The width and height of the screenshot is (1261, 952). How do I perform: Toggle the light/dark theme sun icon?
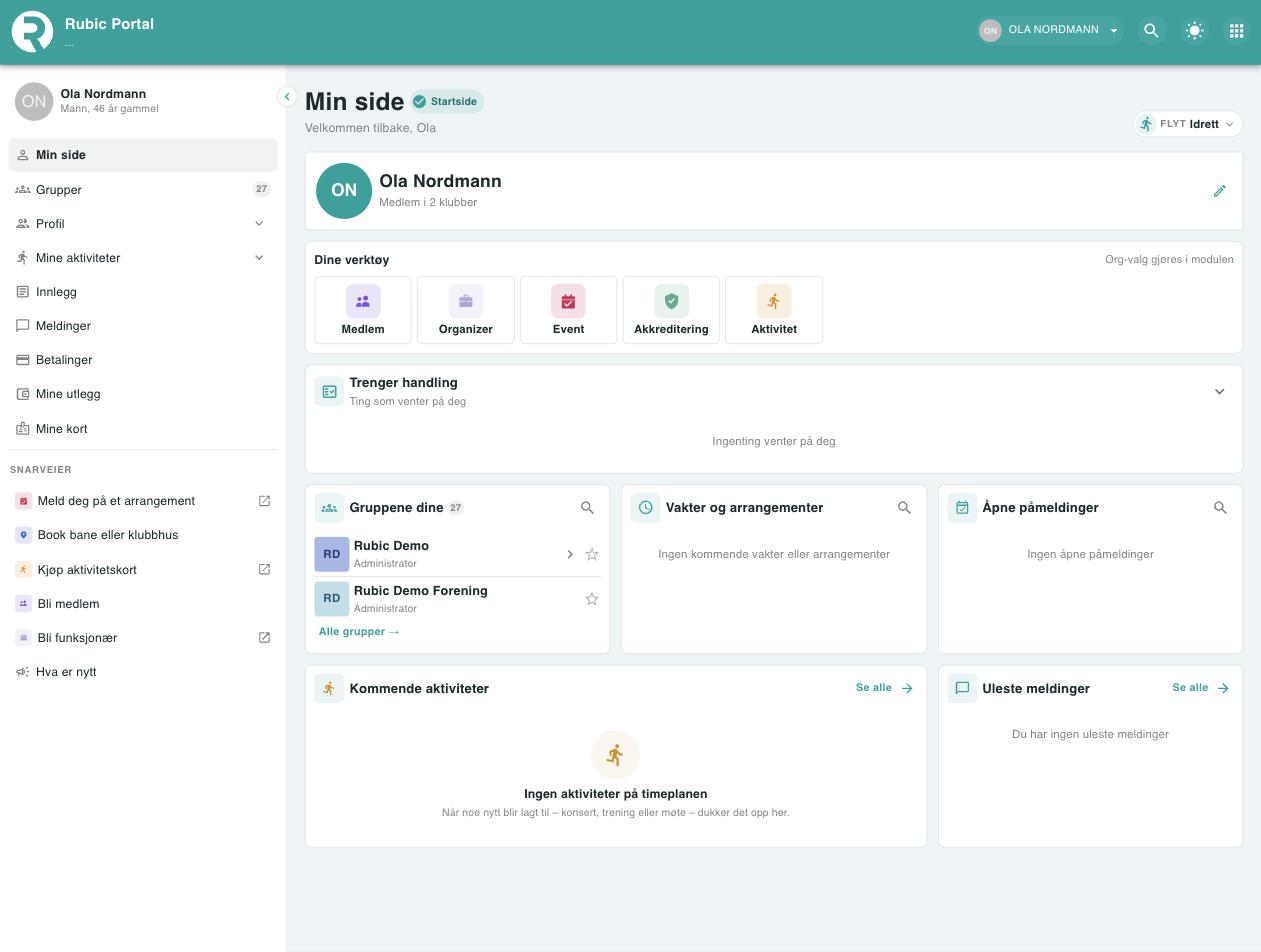(x=1194, y=31)
